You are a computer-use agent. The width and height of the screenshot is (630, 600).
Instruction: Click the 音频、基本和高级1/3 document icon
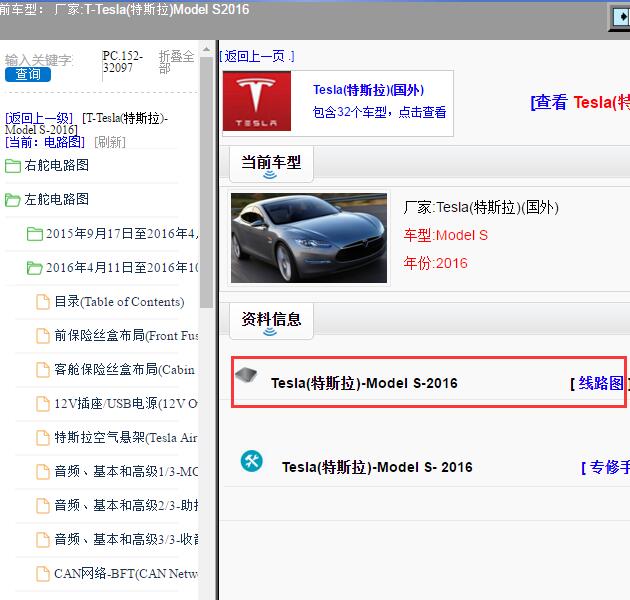(x=43, y=472)
